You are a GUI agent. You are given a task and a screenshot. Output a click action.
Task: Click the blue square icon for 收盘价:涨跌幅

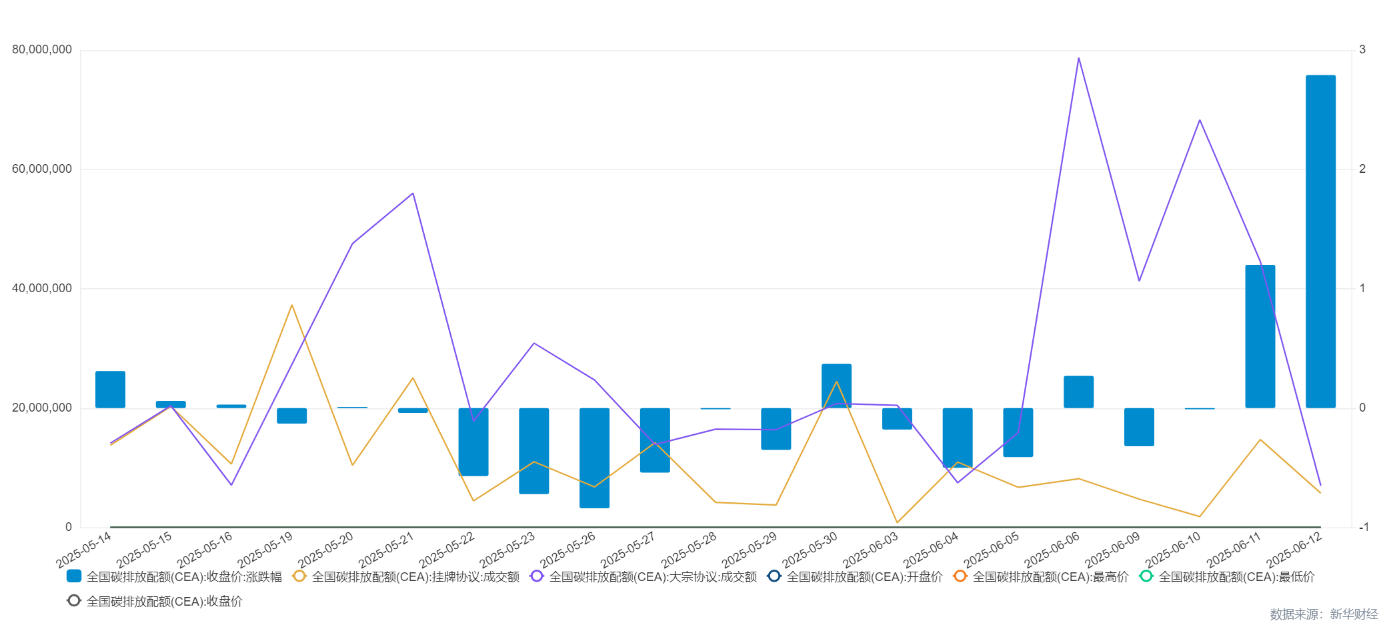(x=74, y=576)
